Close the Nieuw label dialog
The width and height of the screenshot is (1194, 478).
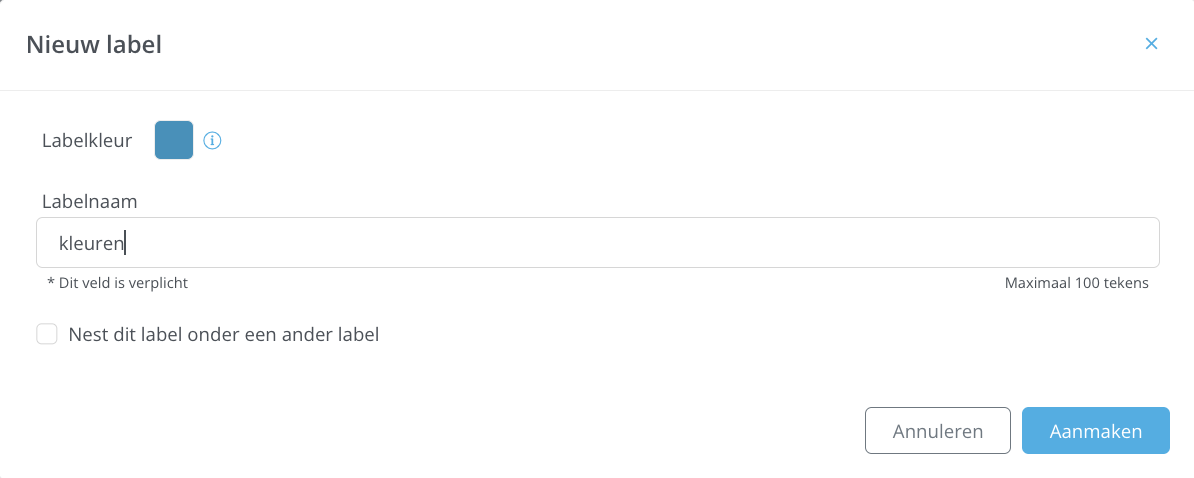pyautogui.click(x=1151, y=44)
